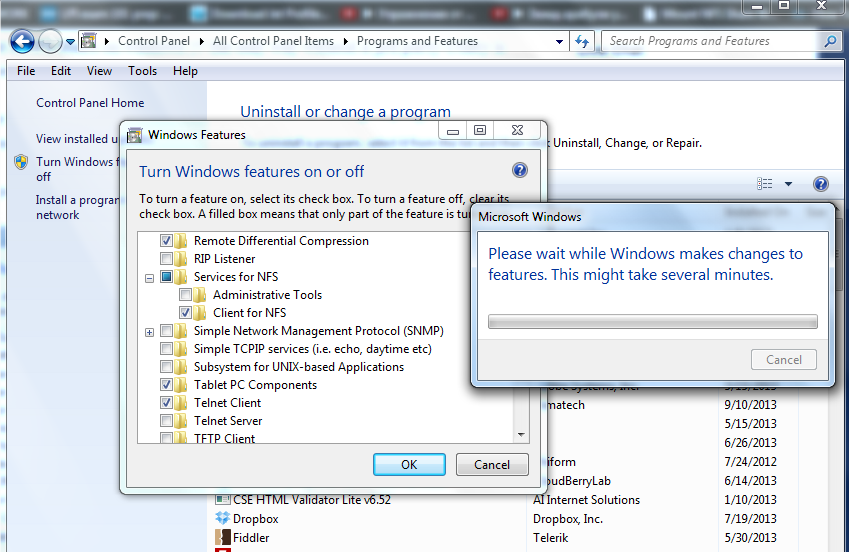Open recent pages dropdown beside nav arrows

coord(70,42)
